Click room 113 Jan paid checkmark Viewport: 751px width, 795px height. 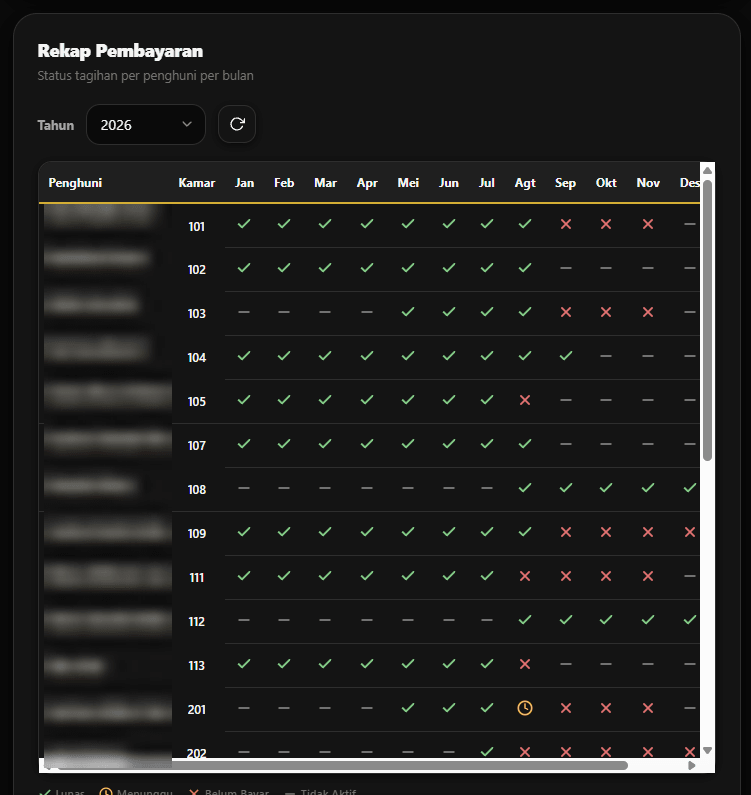pos(244,664)
